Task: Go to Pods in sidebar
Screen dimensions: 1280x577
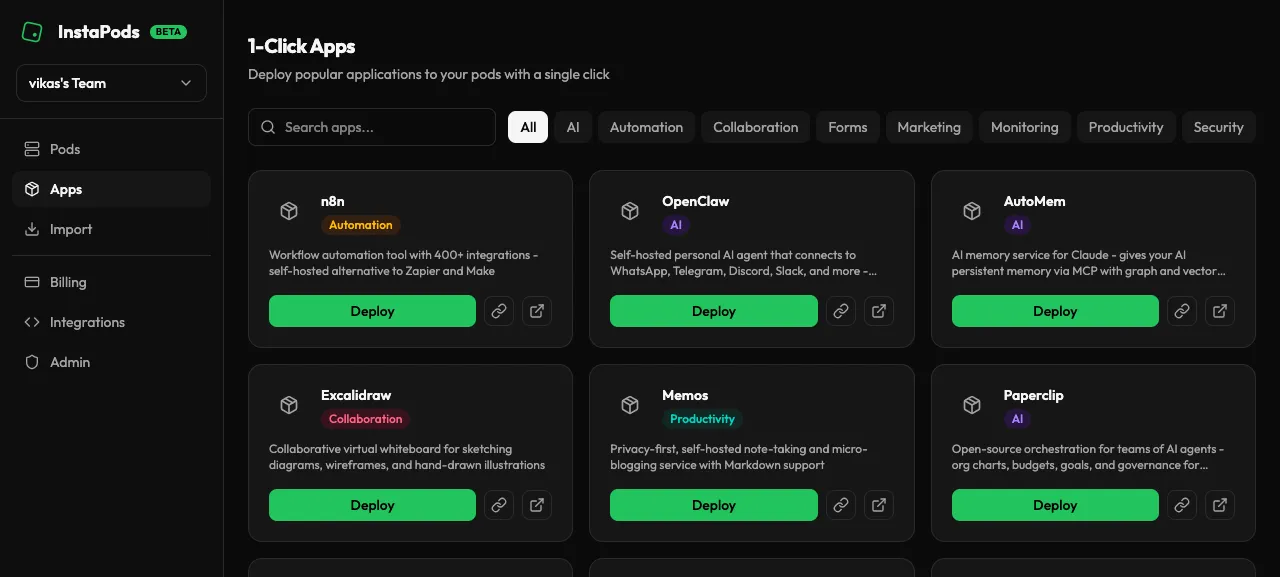Action: (111, 149)
